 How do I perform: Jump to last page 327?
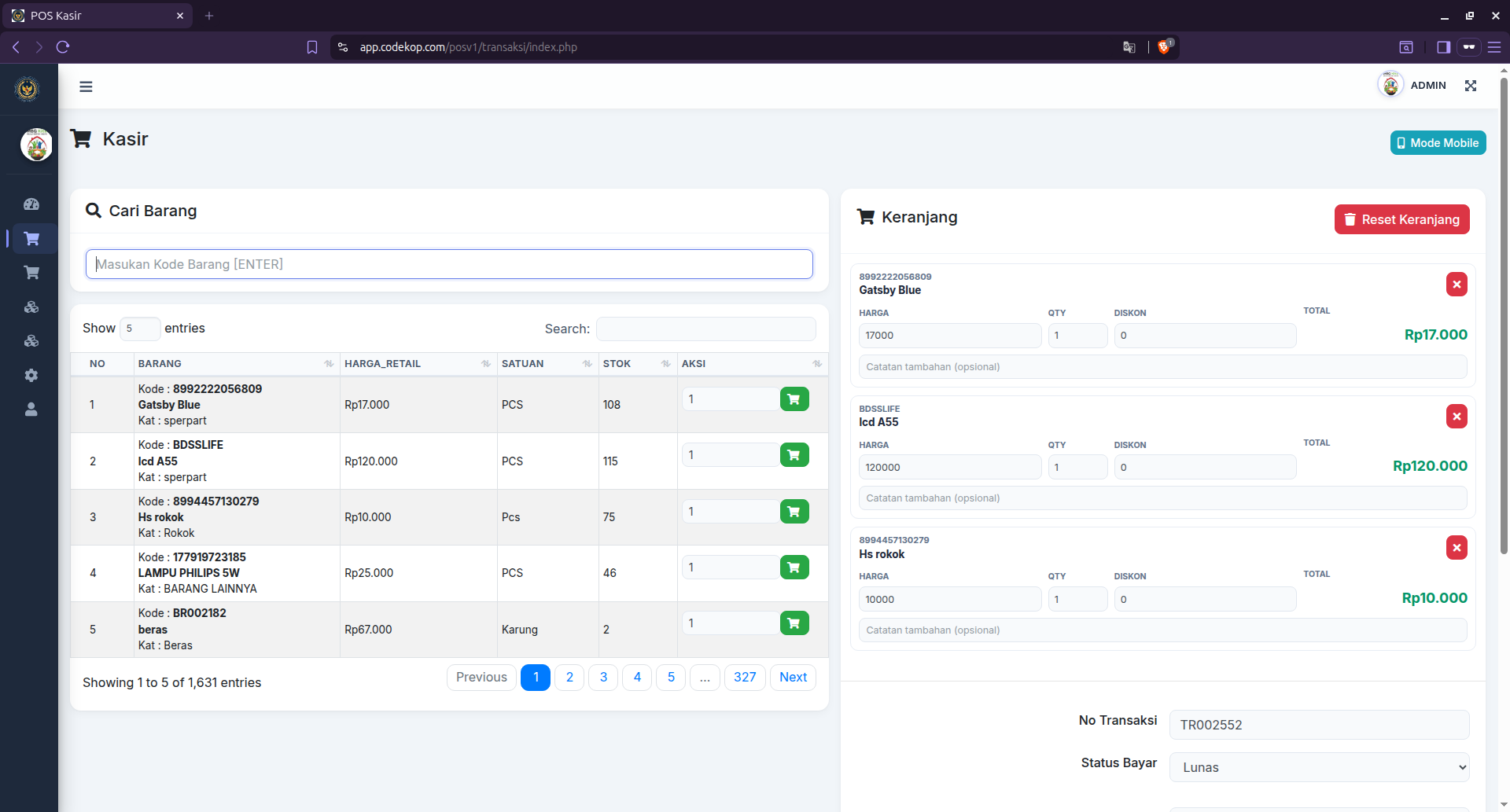745,678
